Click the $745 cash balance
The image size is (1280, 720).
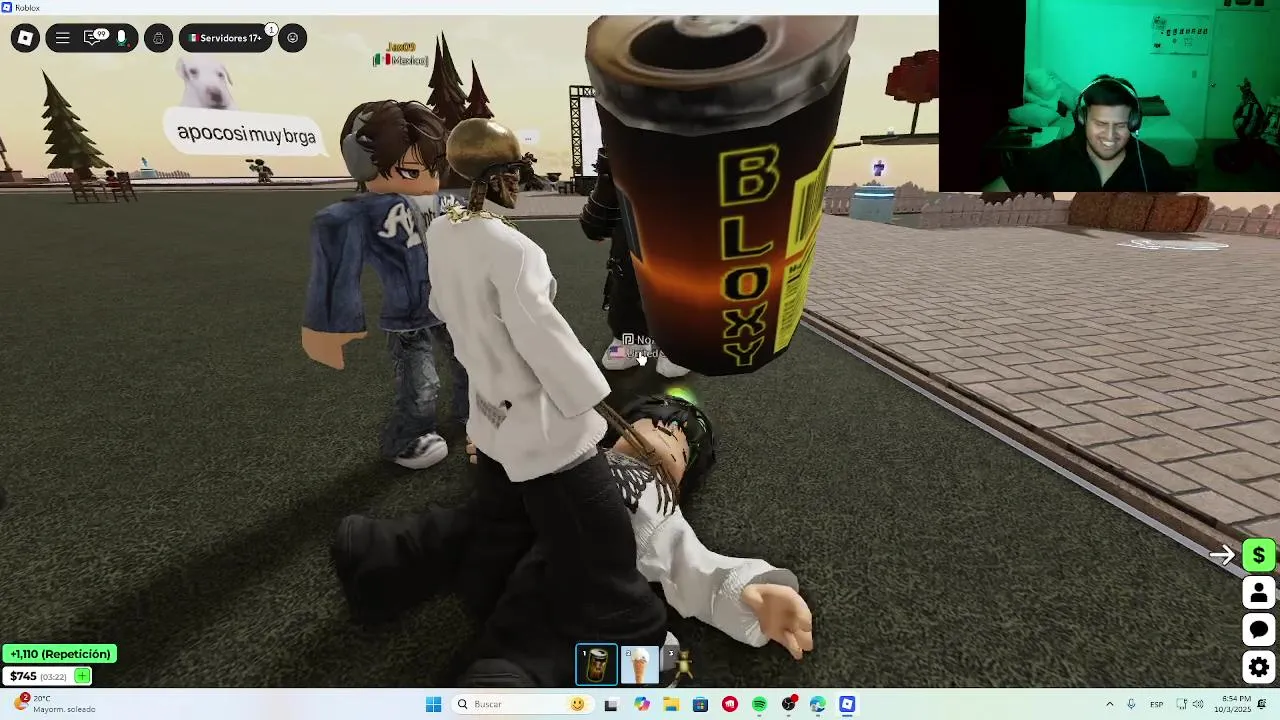point(23,676)
